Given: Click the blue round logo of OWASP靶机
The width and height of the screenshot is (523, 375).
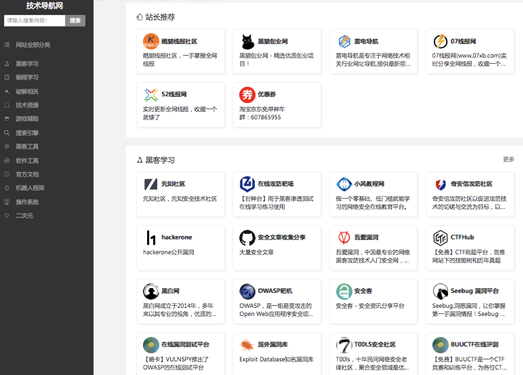Looking at the screenshot, I should click(247, 291).
